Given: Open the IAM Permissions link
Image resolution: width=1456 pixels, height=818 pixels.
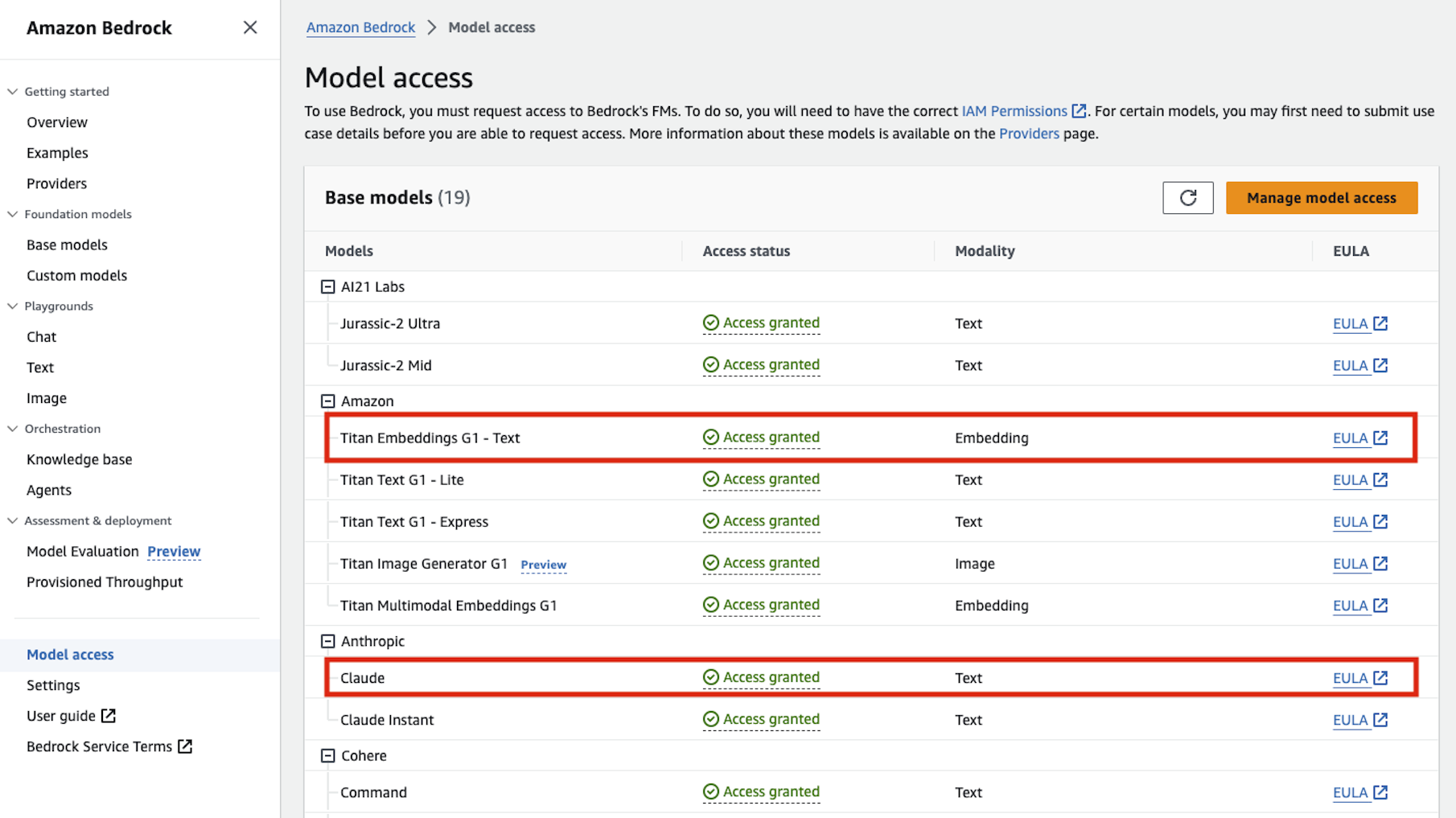Looking at the screenshot, I should click(1014, 111).
